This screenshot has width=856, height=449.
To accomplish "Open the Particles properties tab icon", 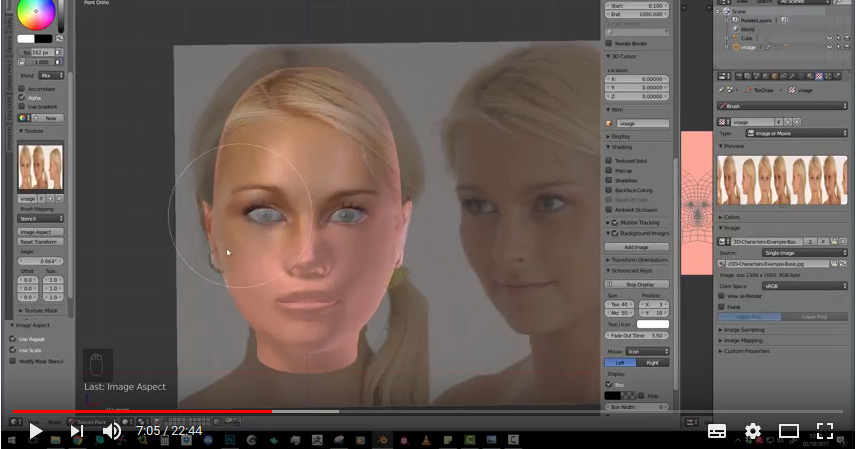I will [x=828, y=76].
